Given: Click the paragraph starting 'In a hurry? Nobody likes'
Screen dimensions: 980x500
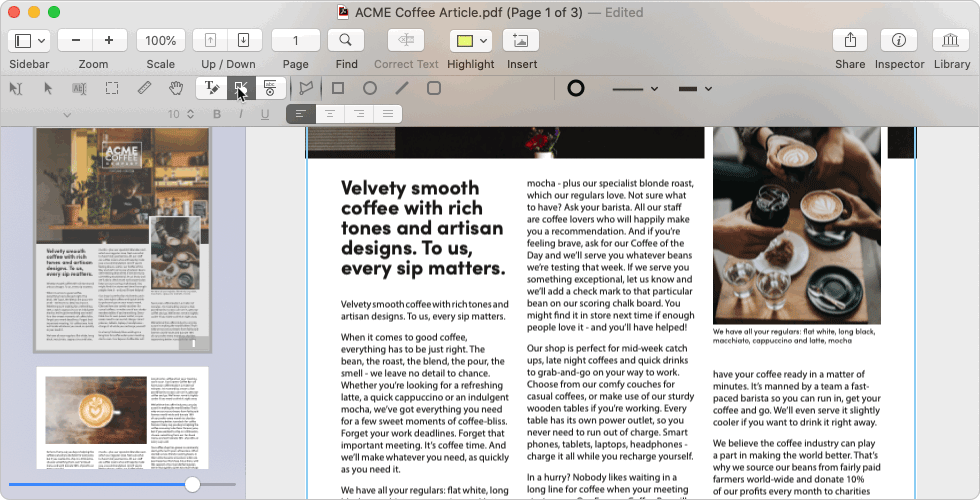Looking at the screenshot, I should click(x=608, y=486).
